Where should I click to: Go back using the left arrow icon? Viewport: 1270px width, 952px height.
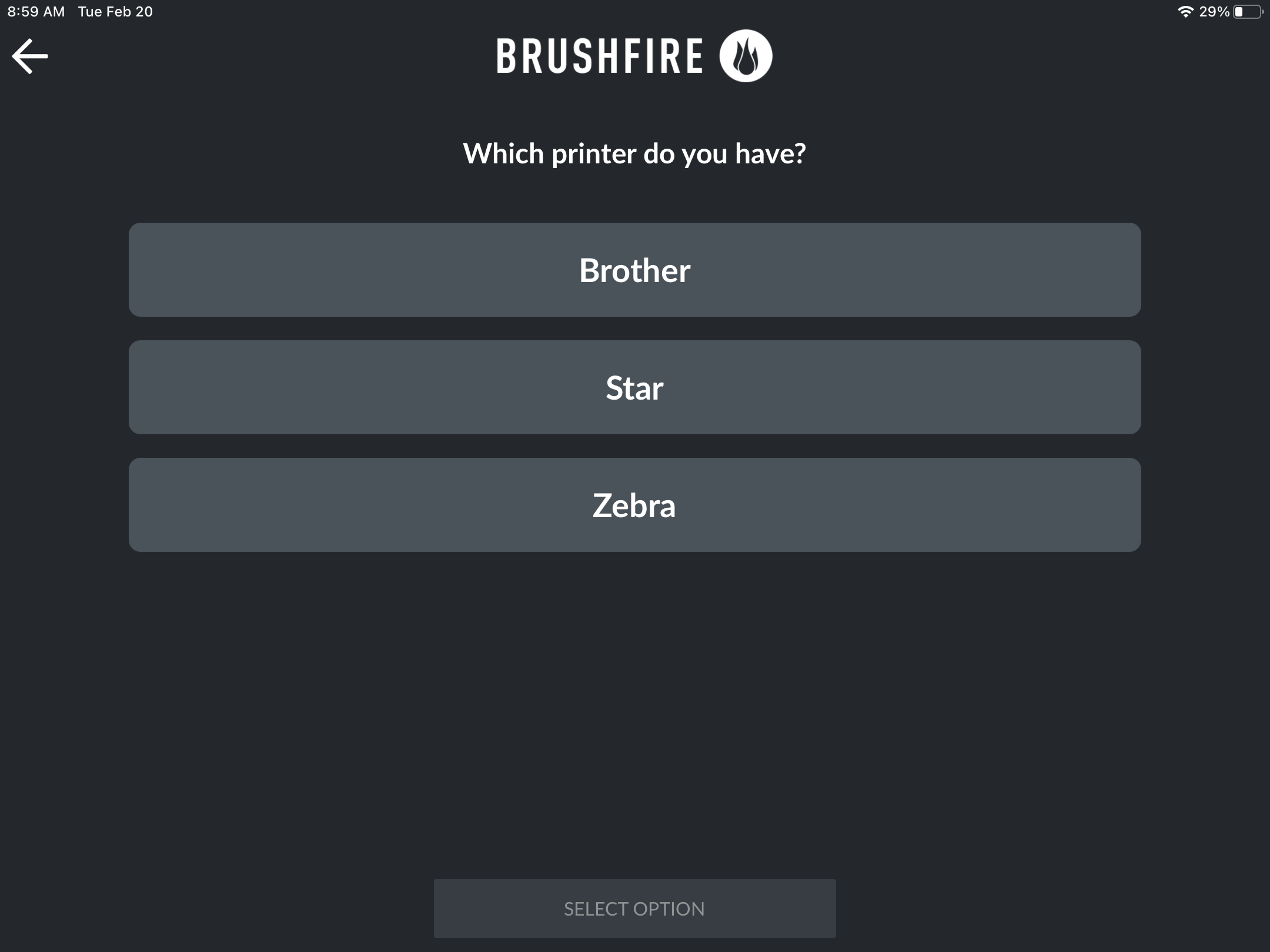tap(30, 56)
